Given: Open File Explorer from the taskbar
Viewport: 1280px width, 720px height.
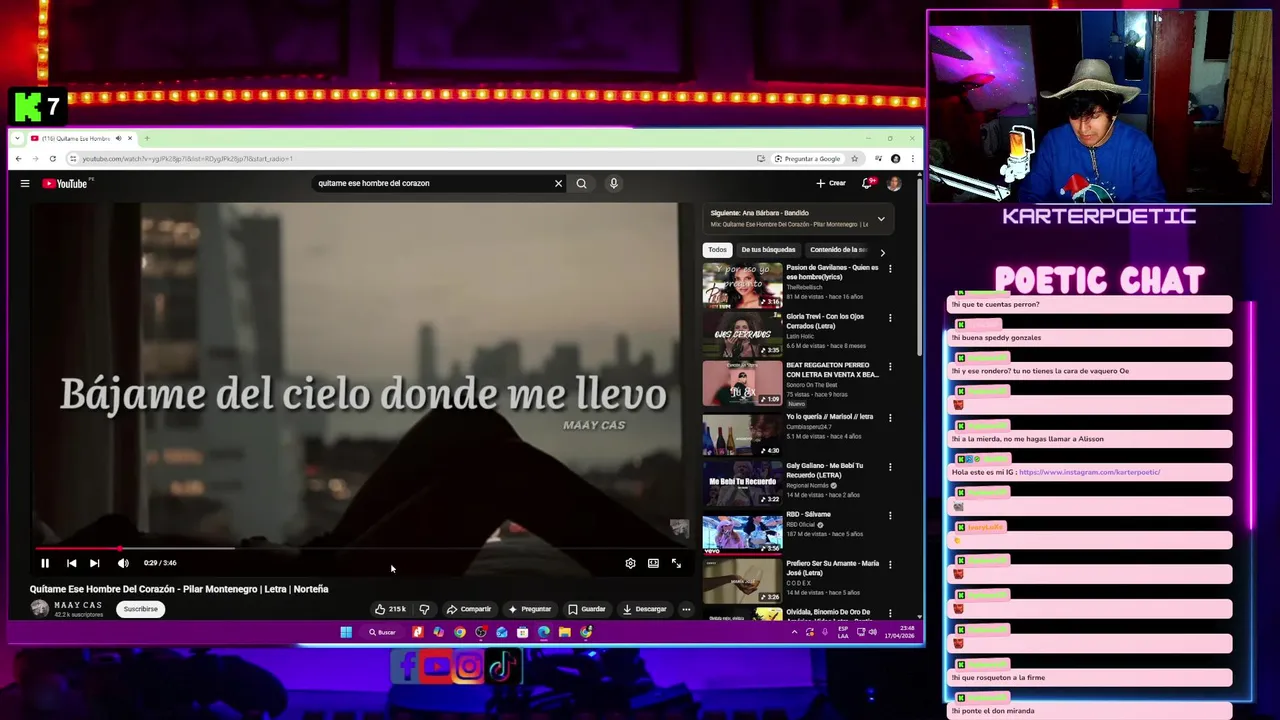Looking at the screenshot, I should tap(565, 632).
